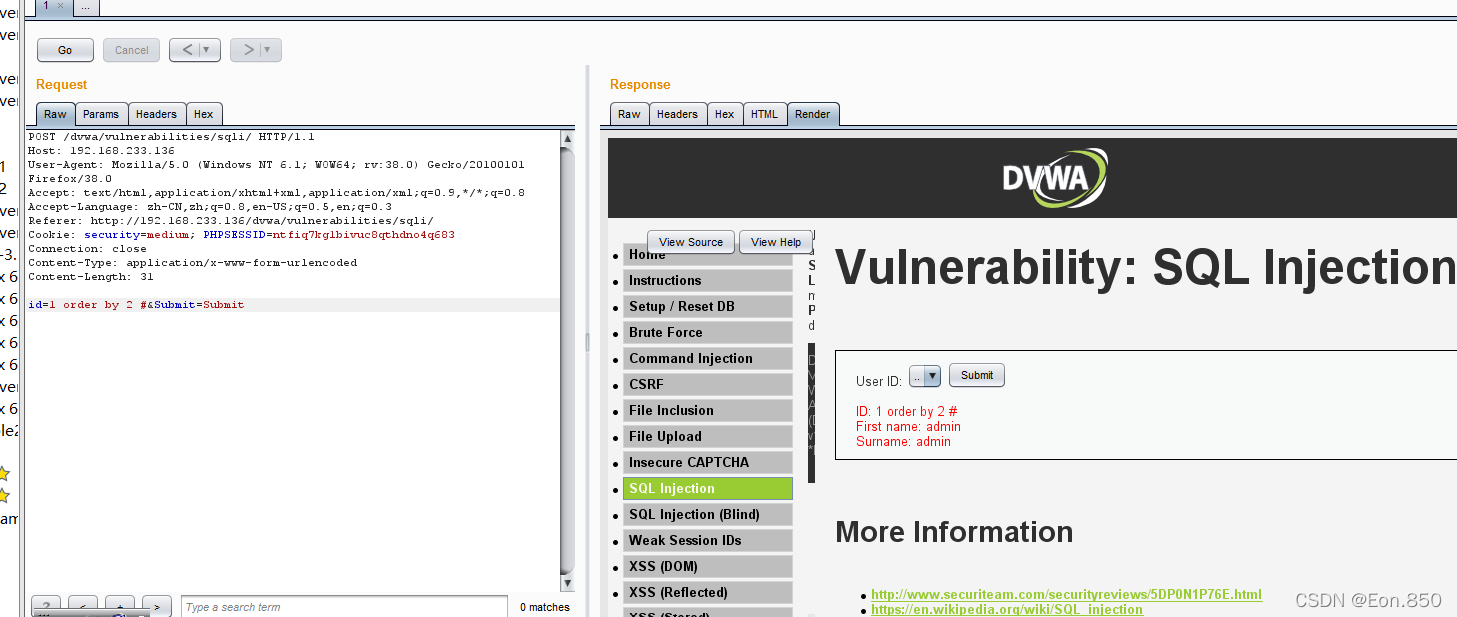
Task: Click the Referer header line
Action: click(x=231, y=221)
